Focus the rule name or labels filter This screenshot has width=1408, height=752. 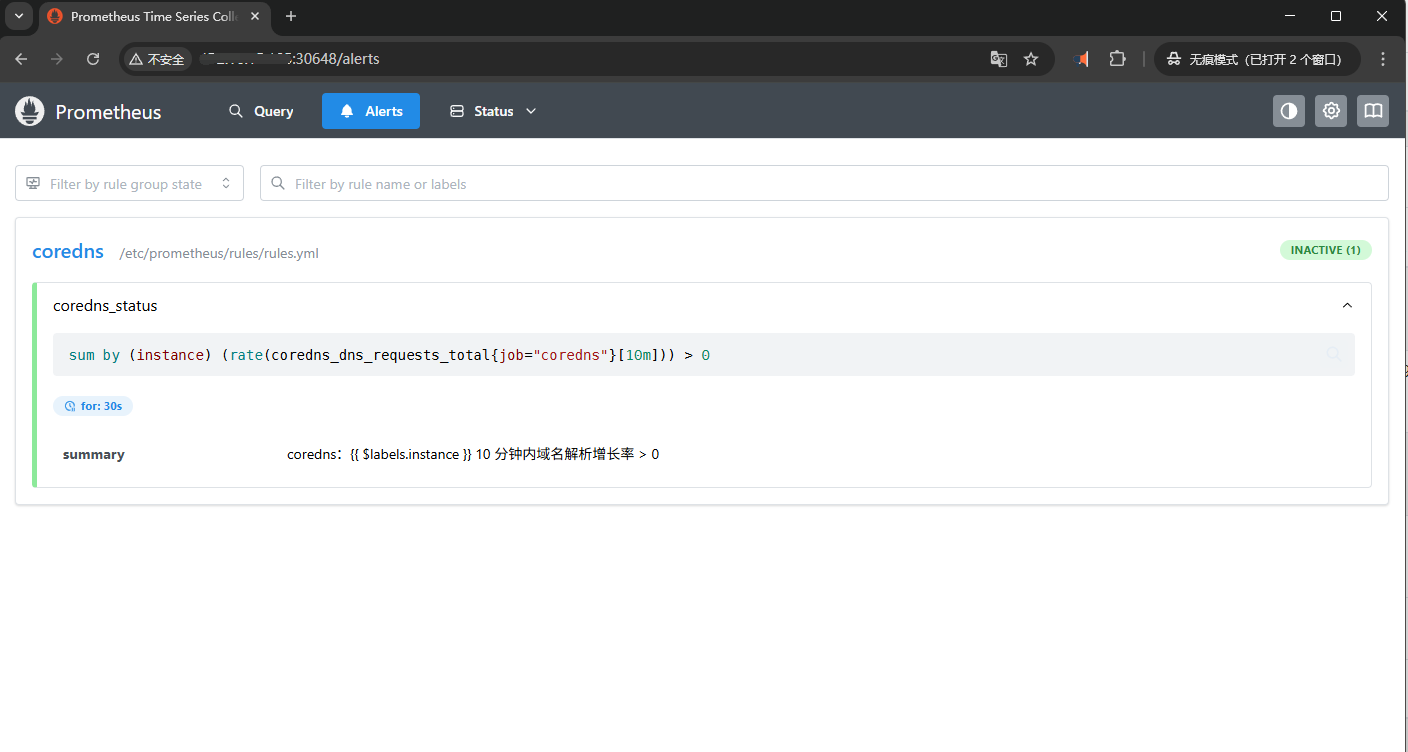[824, 183]
